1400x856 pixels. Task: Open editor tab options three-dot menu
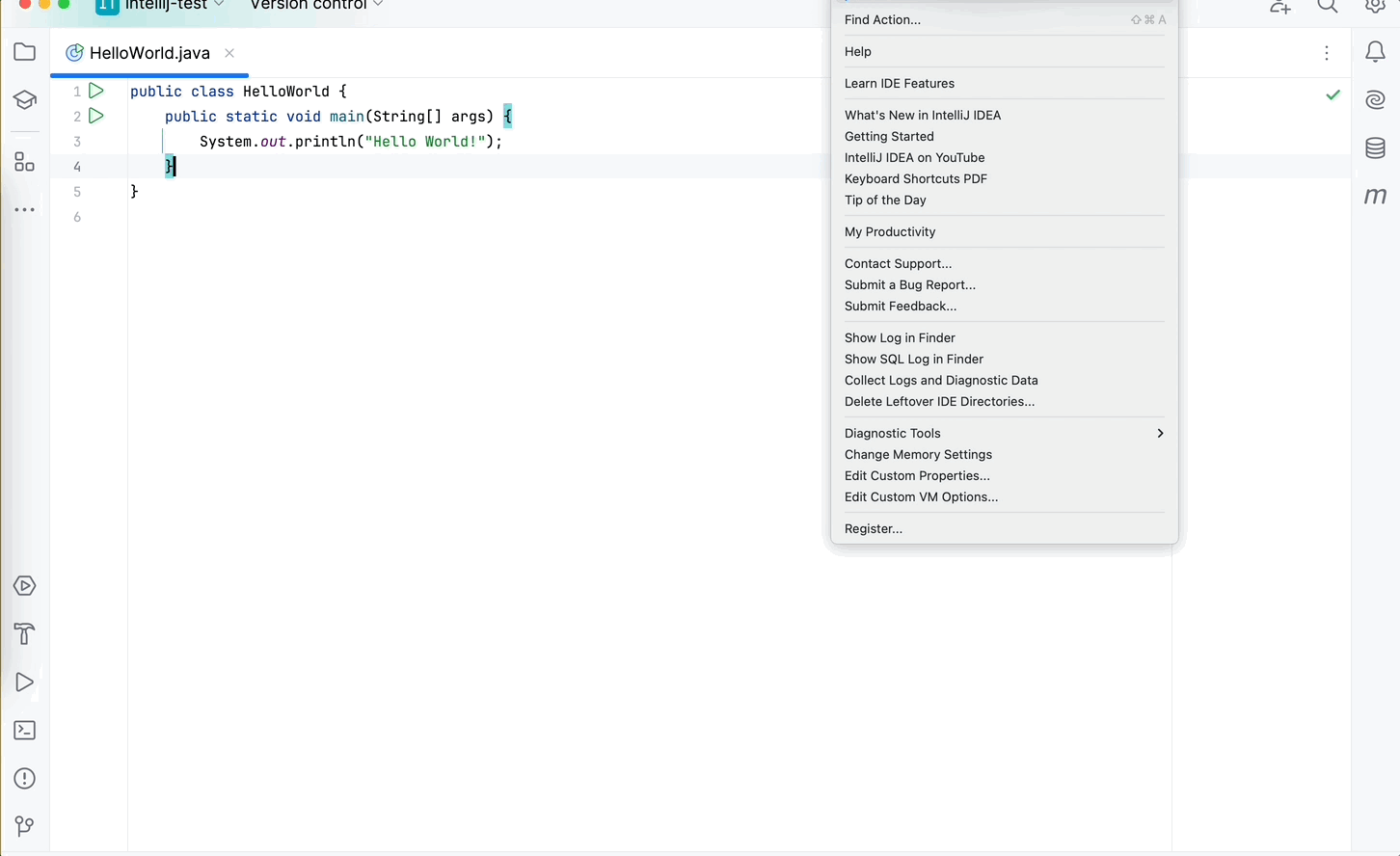click(1328, 53)
